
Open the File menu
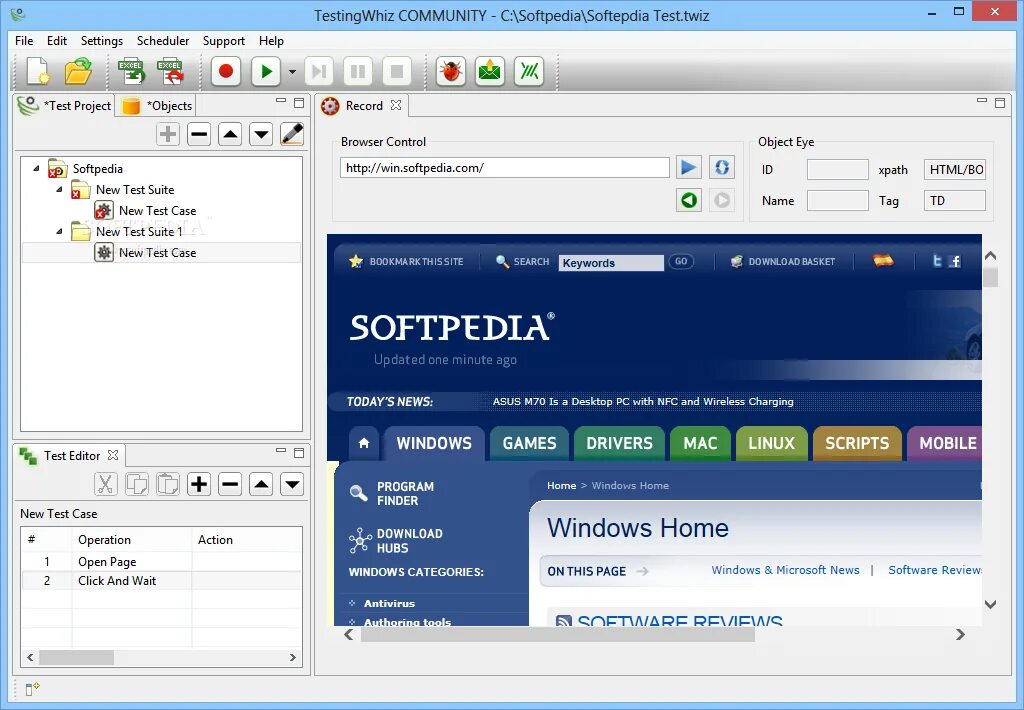click(x=24, y=40)
